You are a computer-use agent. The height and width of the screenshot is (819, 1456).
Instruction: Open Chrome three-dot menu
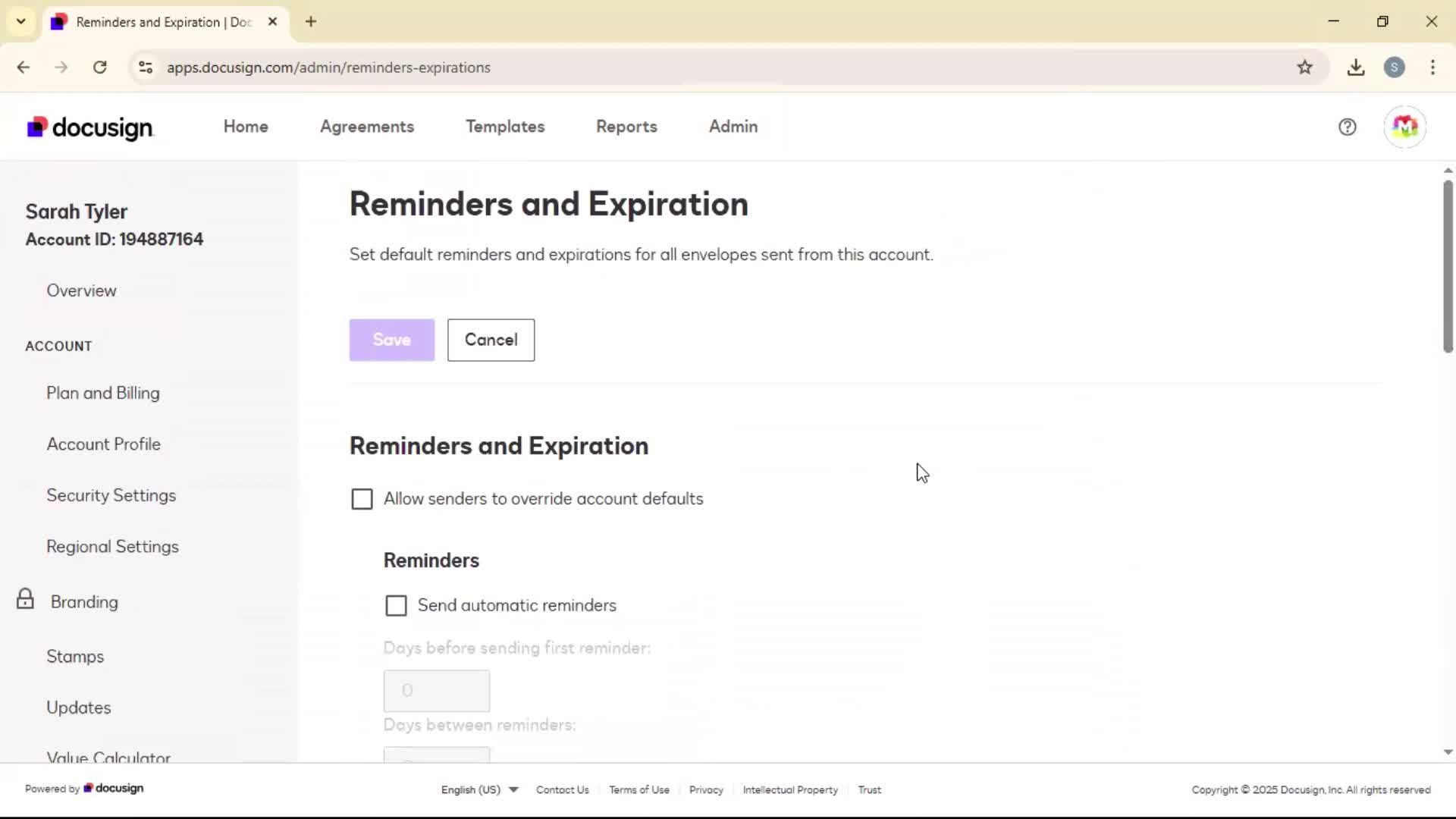(1432, 67)
